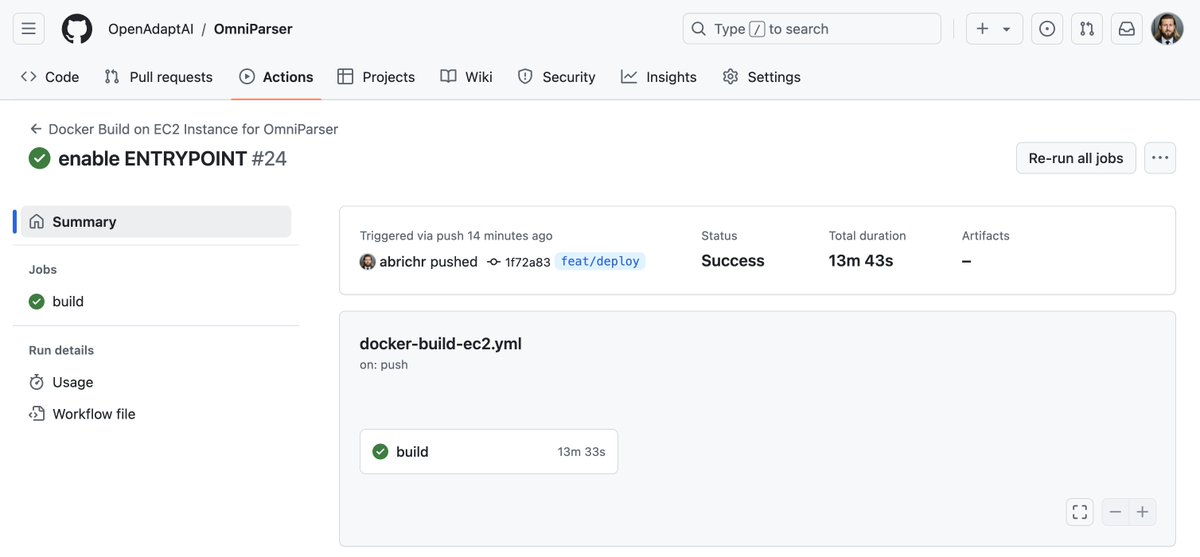The height and width of the screenshot is (557, 1200).
Task: Select Summary in the sidebar
Action: tap(156, 222)
